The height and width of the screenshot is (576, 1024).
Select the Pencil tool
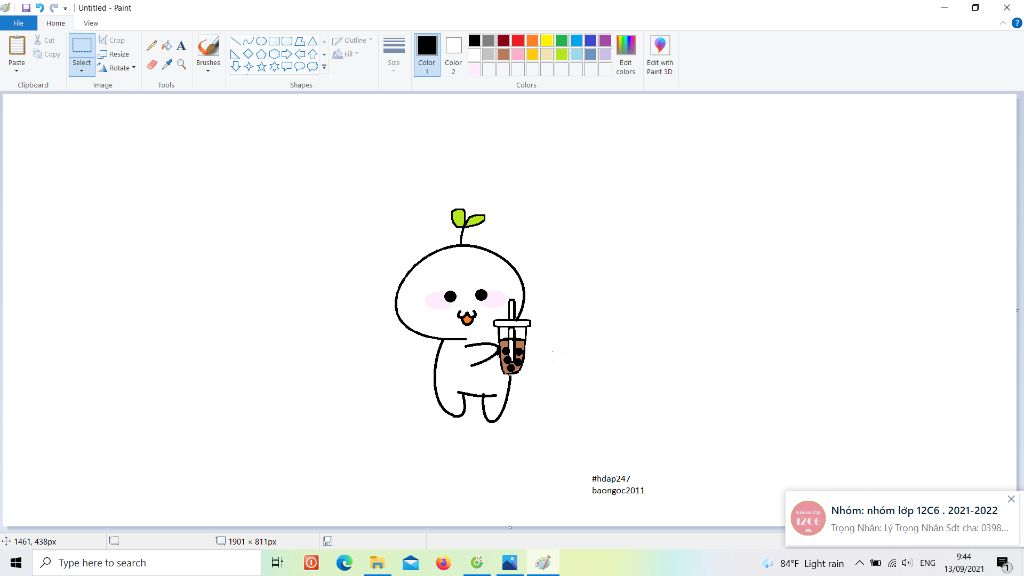coord(152,46)
